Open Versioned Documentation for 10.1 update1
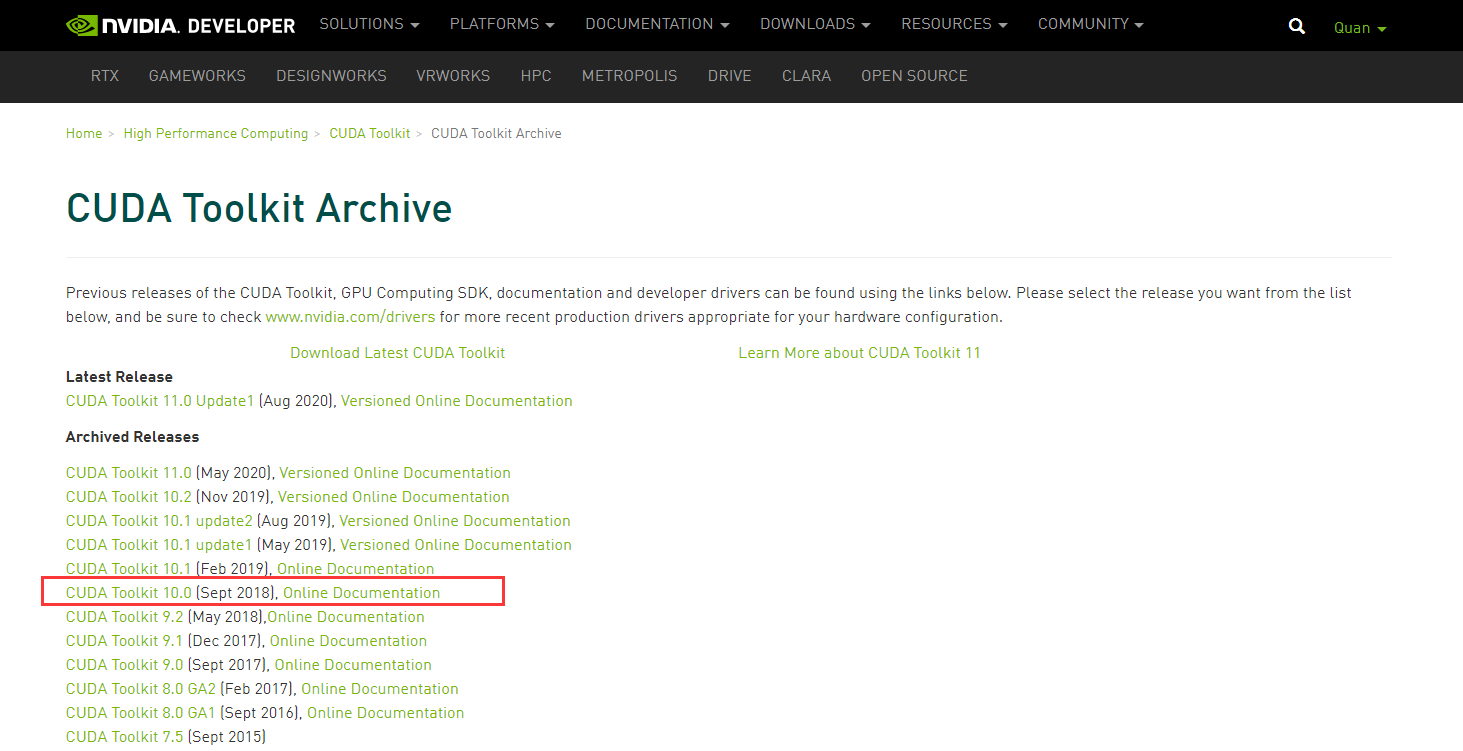This screenshot has width=1463, height=751. (456, 545)
